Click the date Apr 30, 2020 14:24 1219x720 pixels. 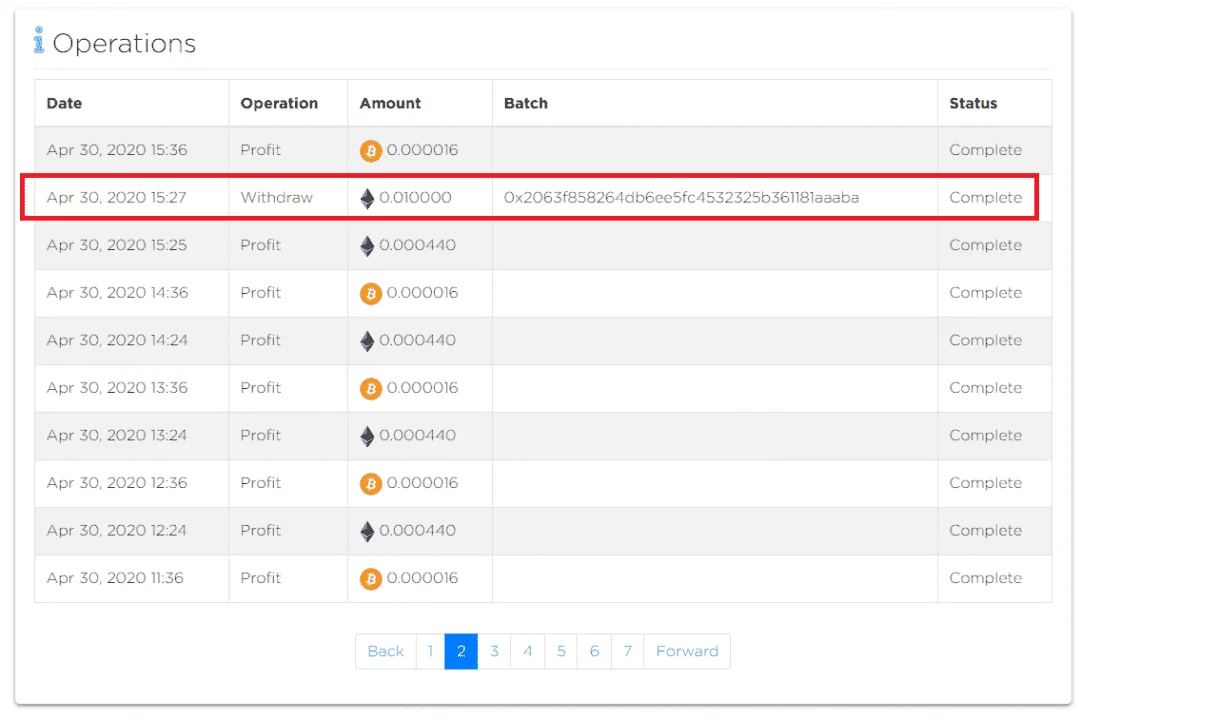coord(116,340)
